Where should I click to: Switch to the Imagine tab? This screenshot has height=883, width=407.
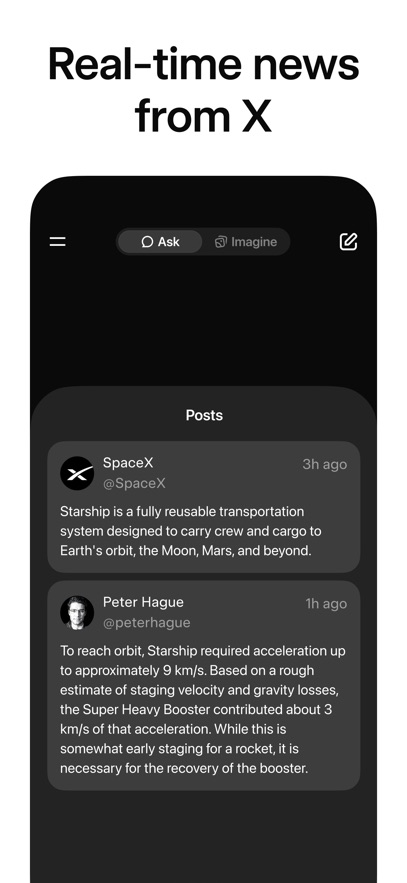[x=245, y=242]
